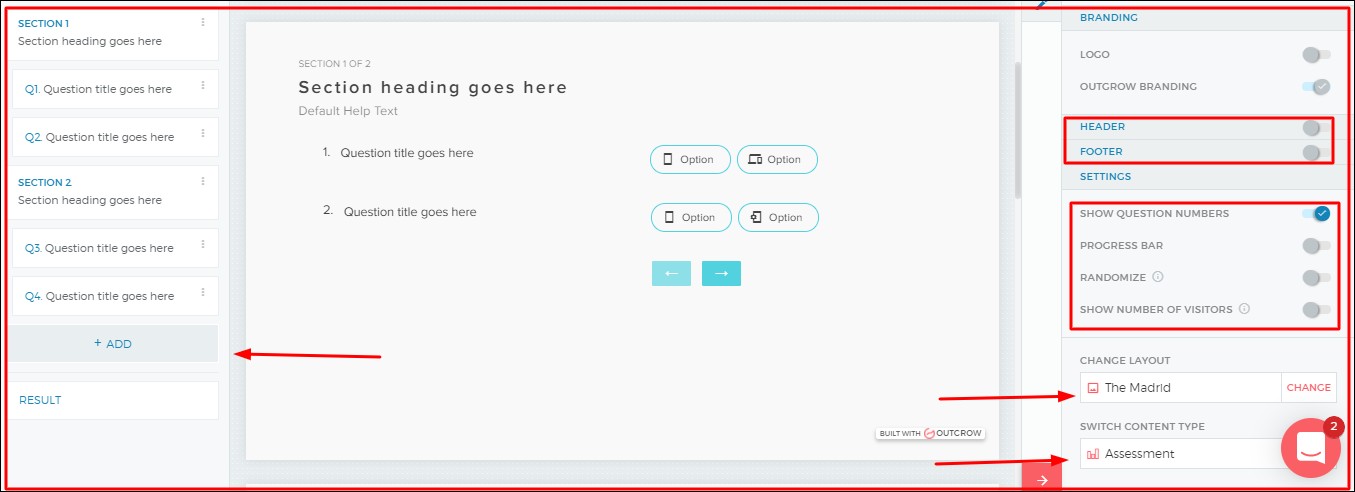
Task: Click Show Number of Visitors info icon
Action: [x=1244, y=309]
